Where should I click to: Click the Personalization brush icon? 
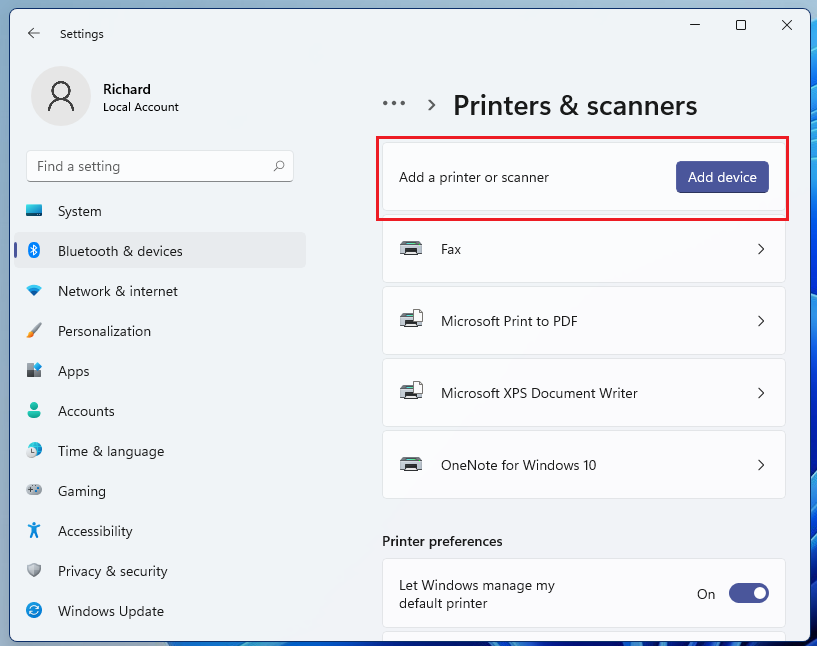click(x=33, y=331)
